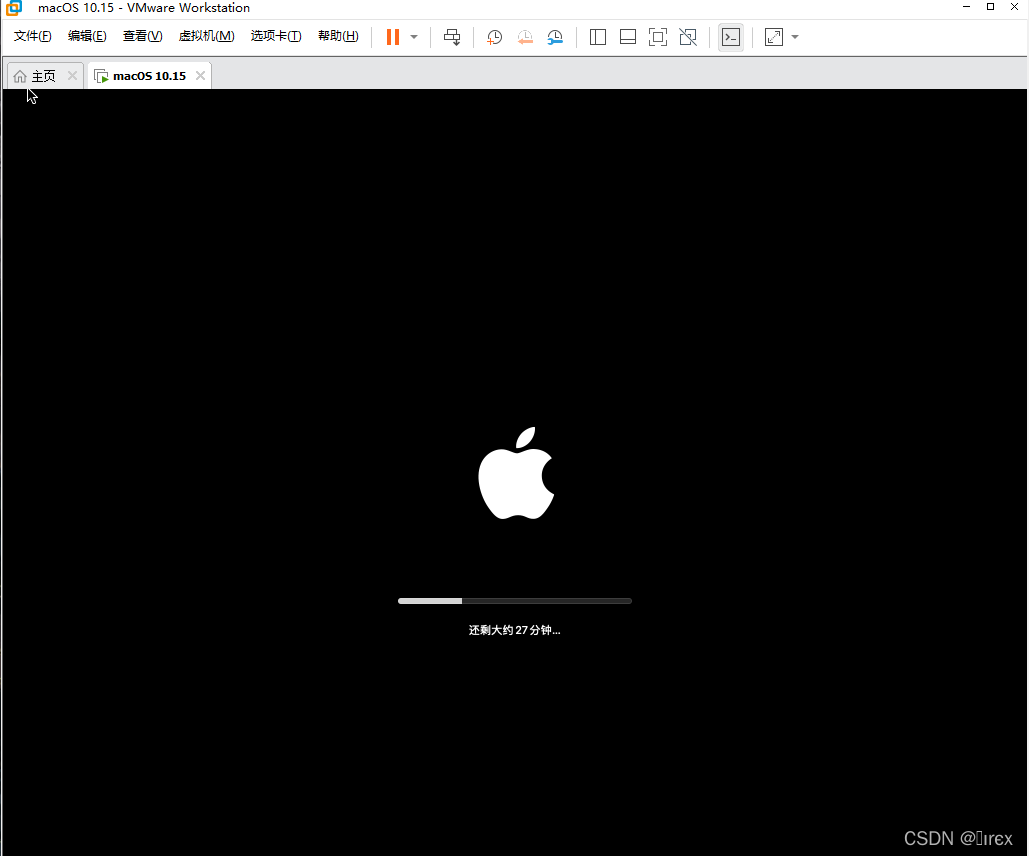Viewport: 1029px width, 856px height.
Task: Enter full screen mode
Action: click(658, 37)
